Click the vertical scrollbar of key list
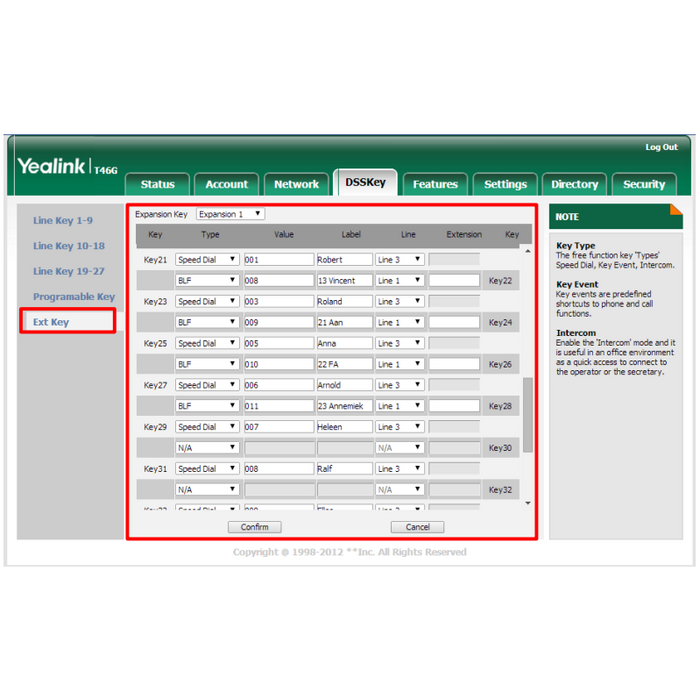The height and width of the screenshot is (700, 700). pos(528,415)
